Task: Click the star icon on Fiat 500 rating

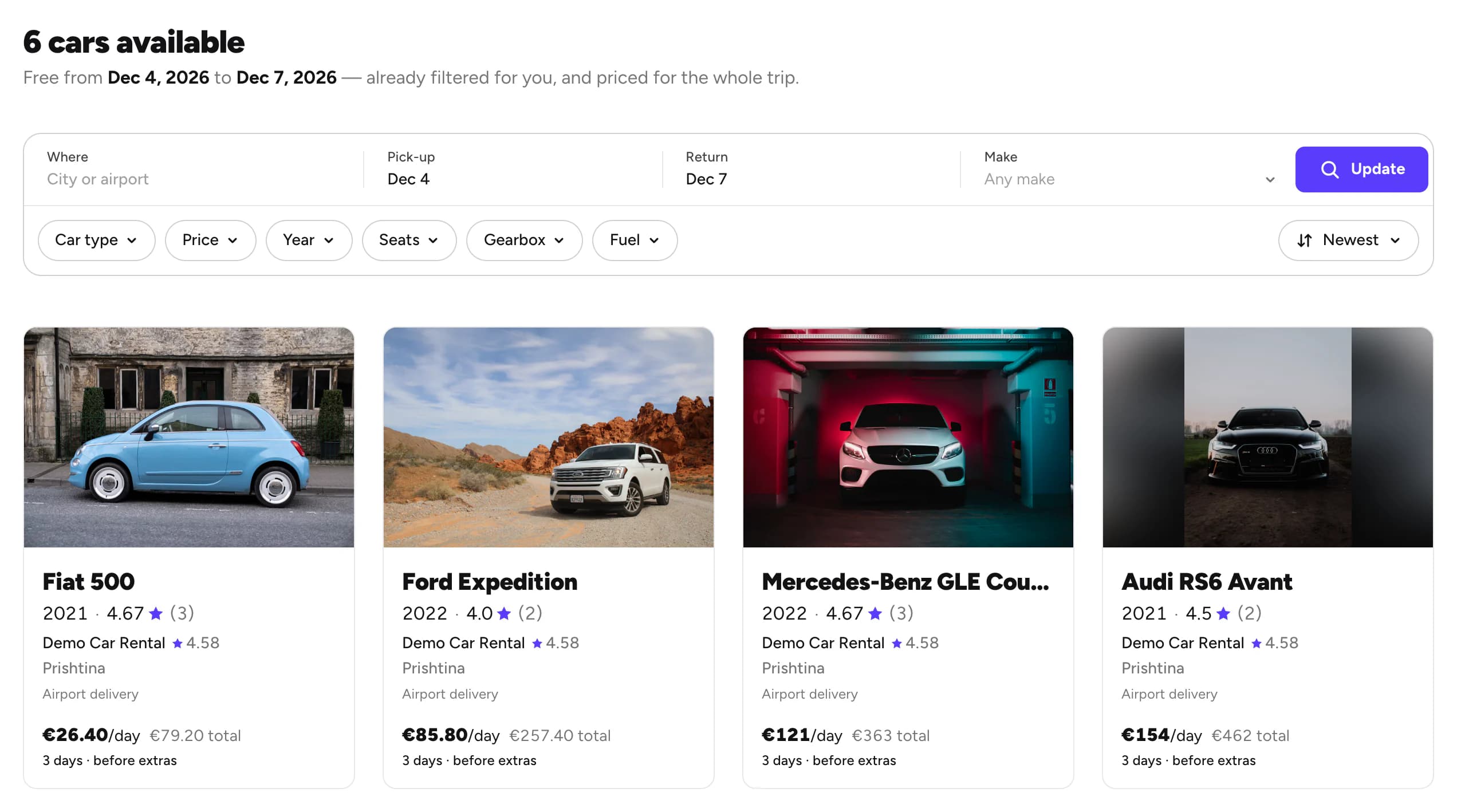Action: 156,614
